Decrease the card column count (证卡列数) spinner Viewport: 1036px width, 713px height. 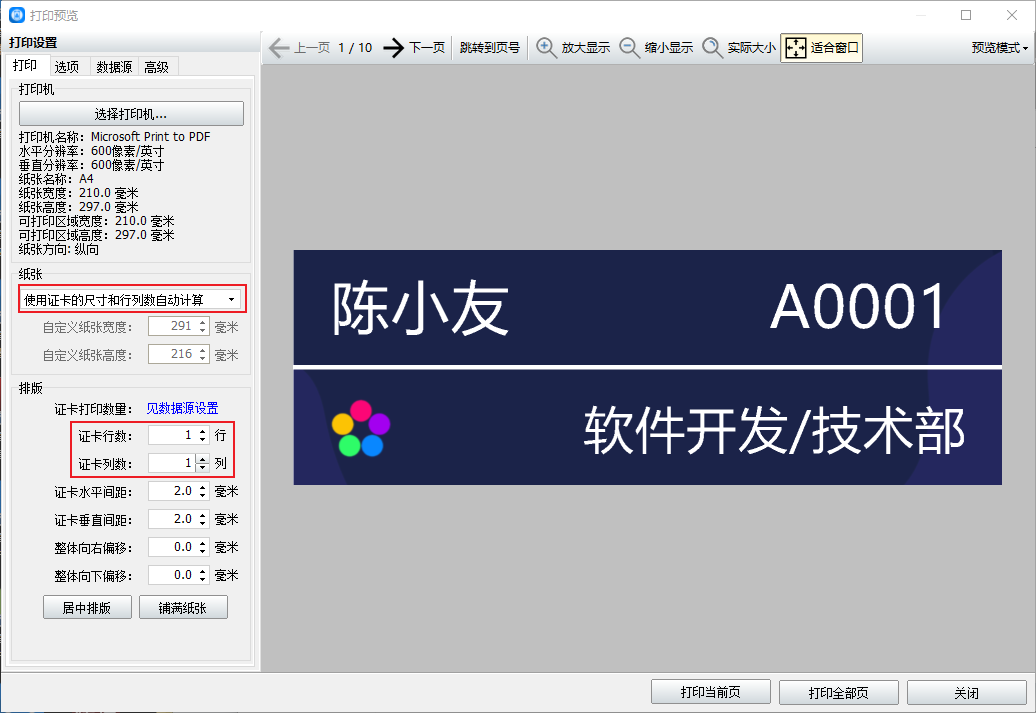pyautogui.click(x=203, y=468)
